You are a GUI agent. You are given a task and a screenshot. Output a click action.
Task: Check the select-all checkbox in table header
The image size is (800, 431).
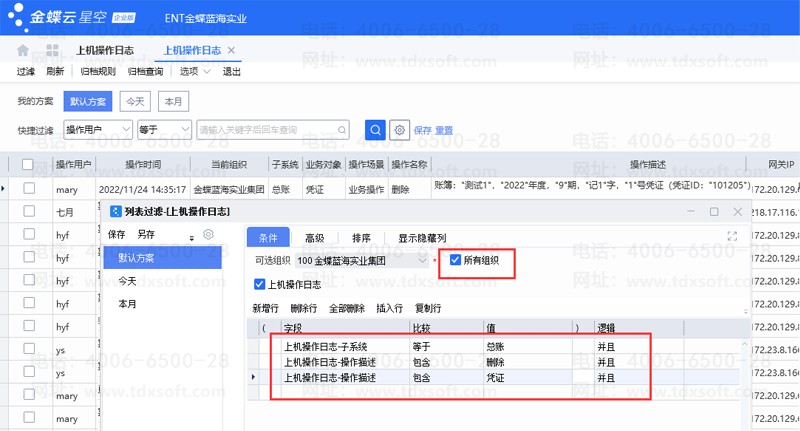(29, 164)
